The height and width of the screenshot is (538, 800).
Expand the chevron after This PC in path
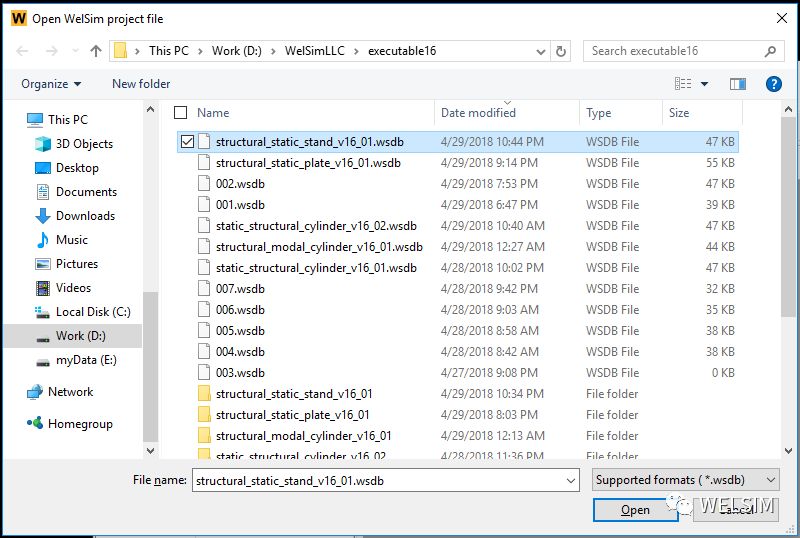click(x=200, y=51)
